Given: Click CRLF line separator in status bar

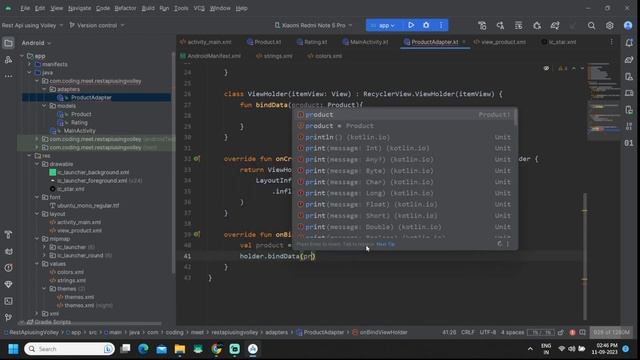Looking at the screenshot, I should [x=467, y=332].
